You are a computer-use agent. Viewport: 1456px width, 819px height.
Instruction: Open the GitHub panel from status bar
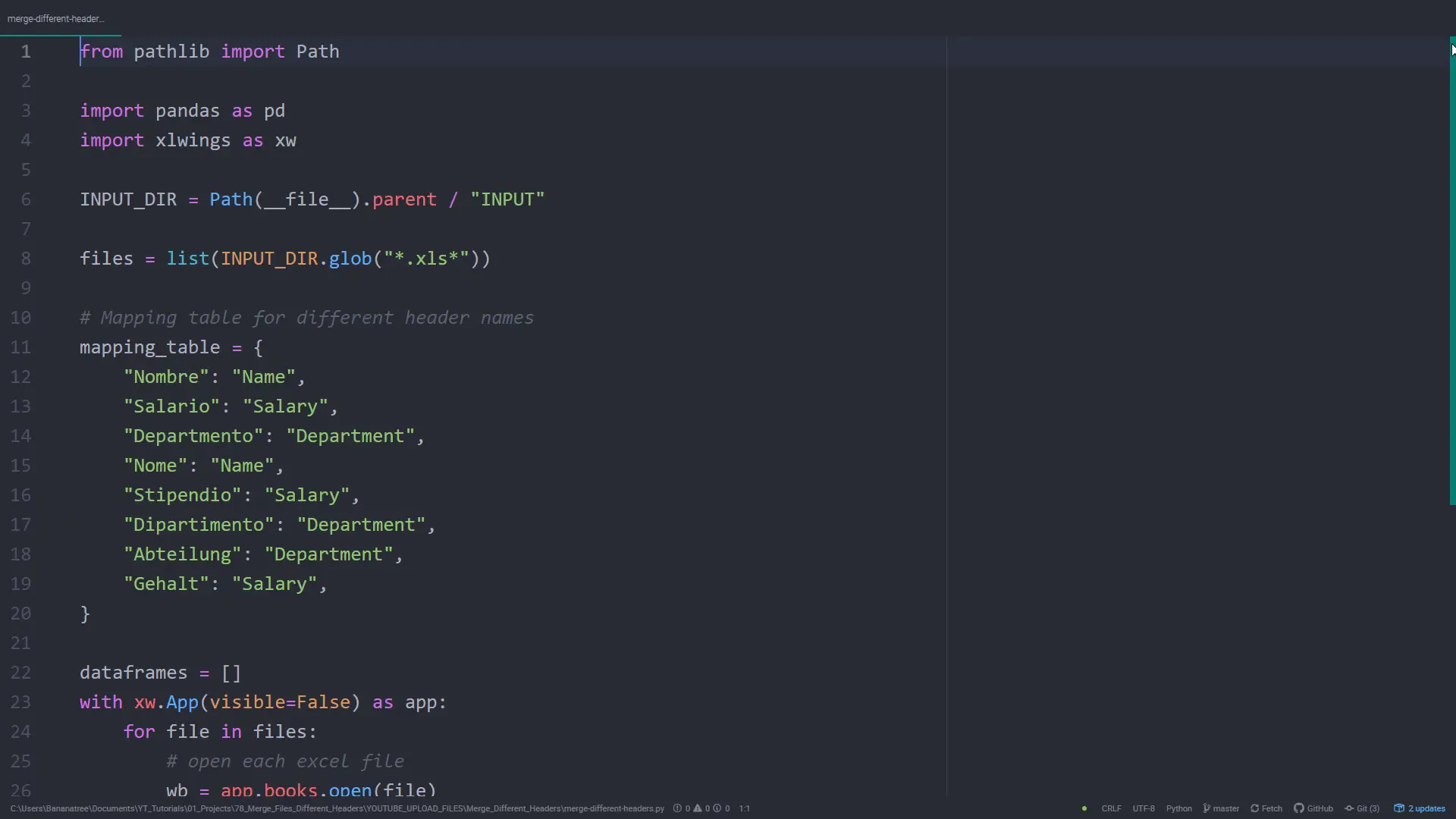point(1313,808)
